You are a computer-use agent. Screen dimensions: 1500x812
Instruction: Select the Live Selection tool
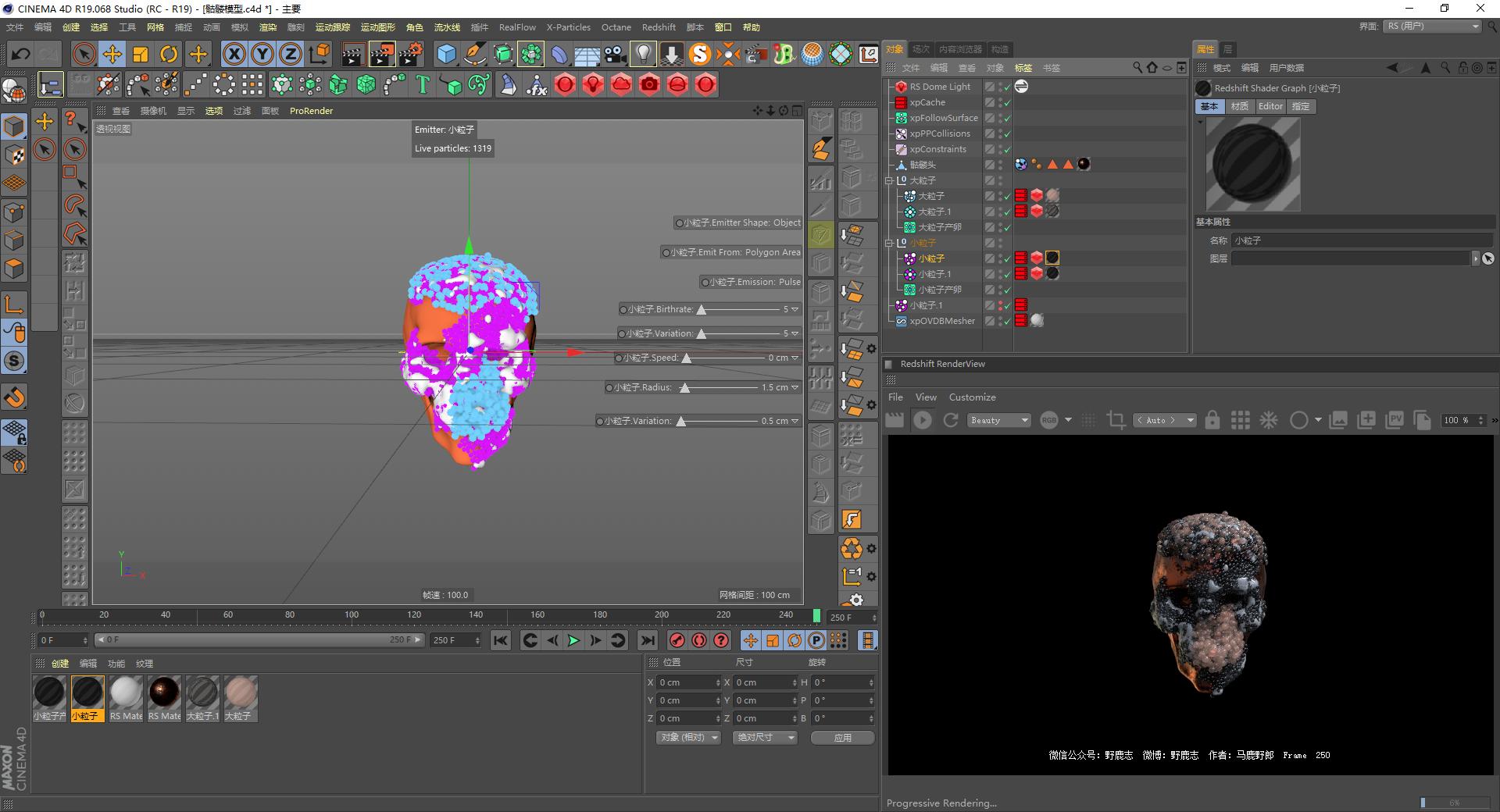tap(82, 54)
